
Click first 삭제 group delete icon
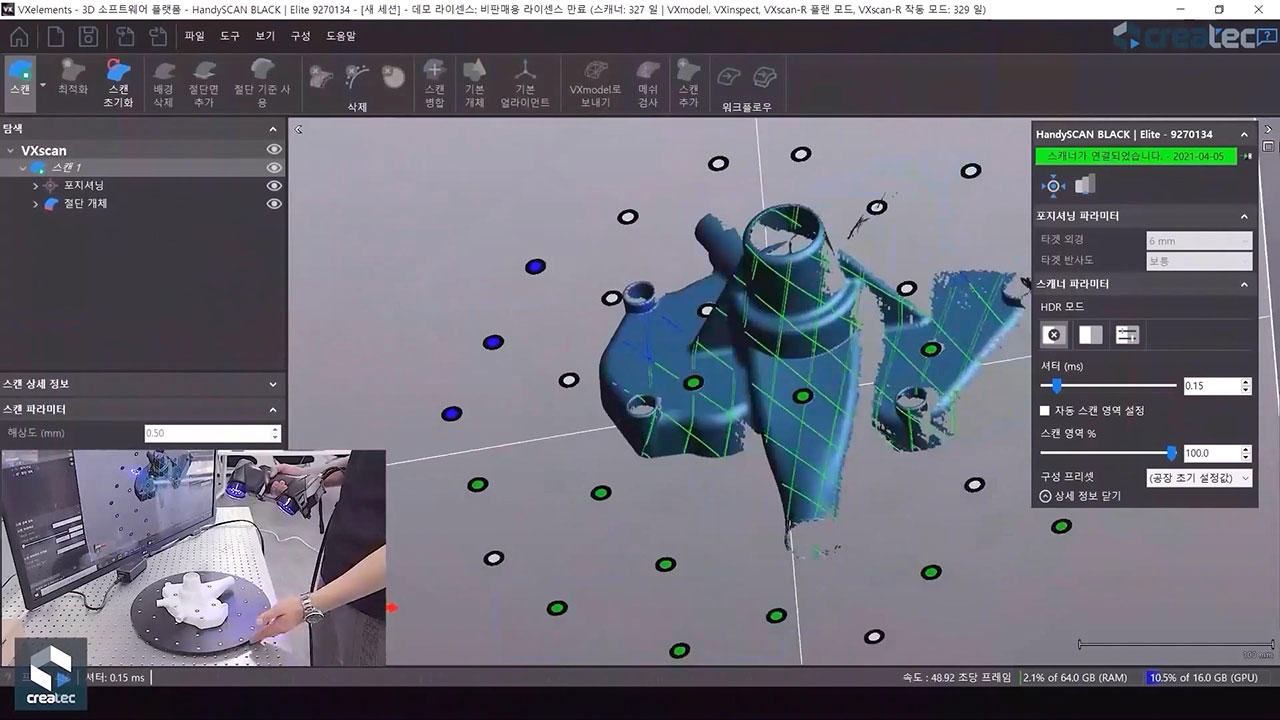[321, 76]
